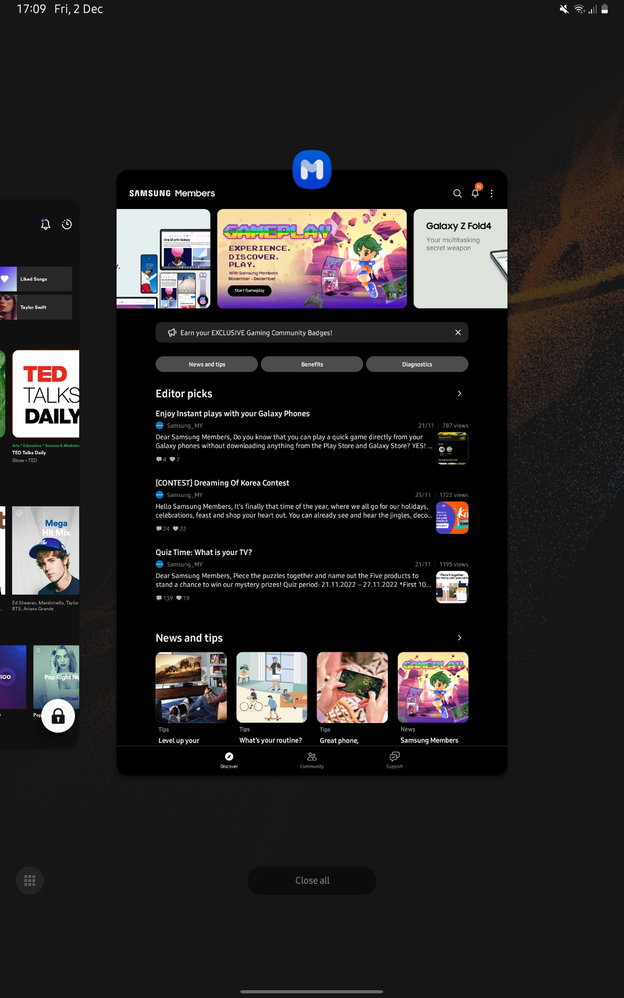The width and height of the screenshot is (624, 998).
Task: Expand the News and tips section arrow
Action: tap(459, 638)
